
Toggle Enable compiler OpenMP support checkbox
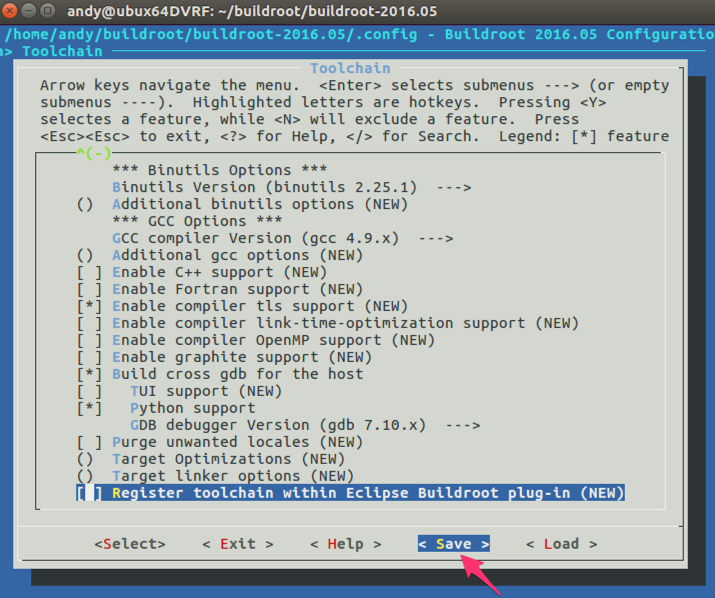[x=89, y=340]
